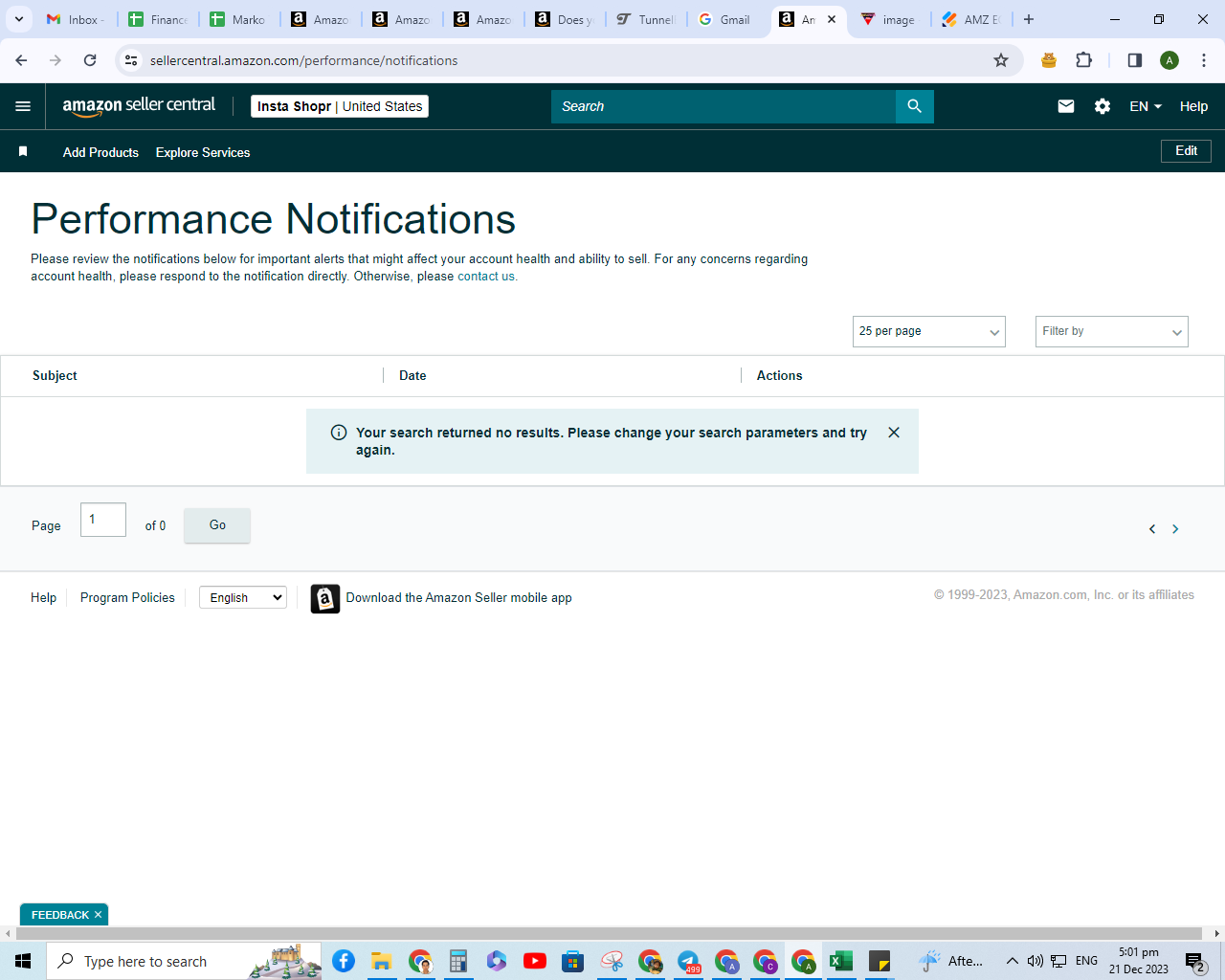Open Telegram from the taskbar
Image resolution: width=1225 pixels, height=980 pixels.
click(688, 961)
